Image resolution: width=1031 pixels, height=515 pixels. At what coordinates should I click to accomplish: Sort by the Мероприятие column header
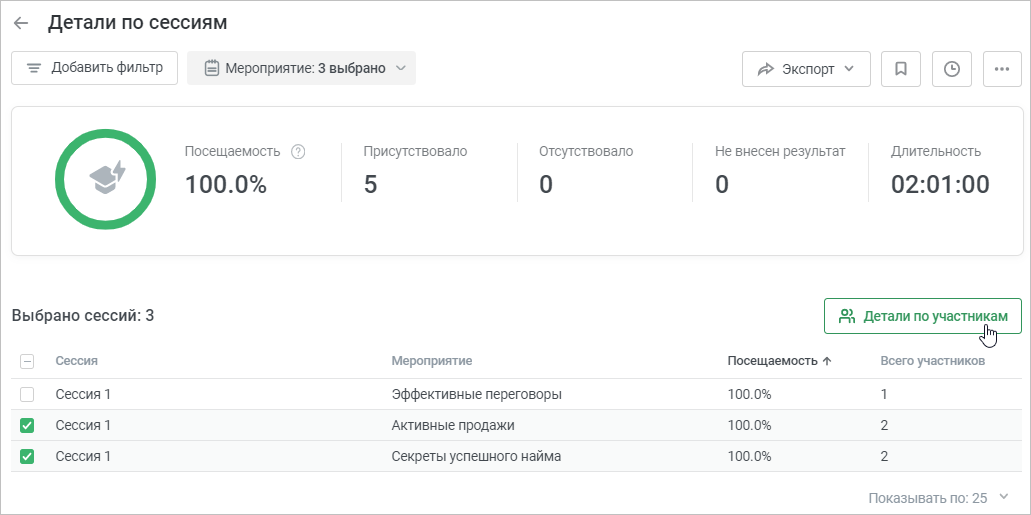[x=432, y=361]
